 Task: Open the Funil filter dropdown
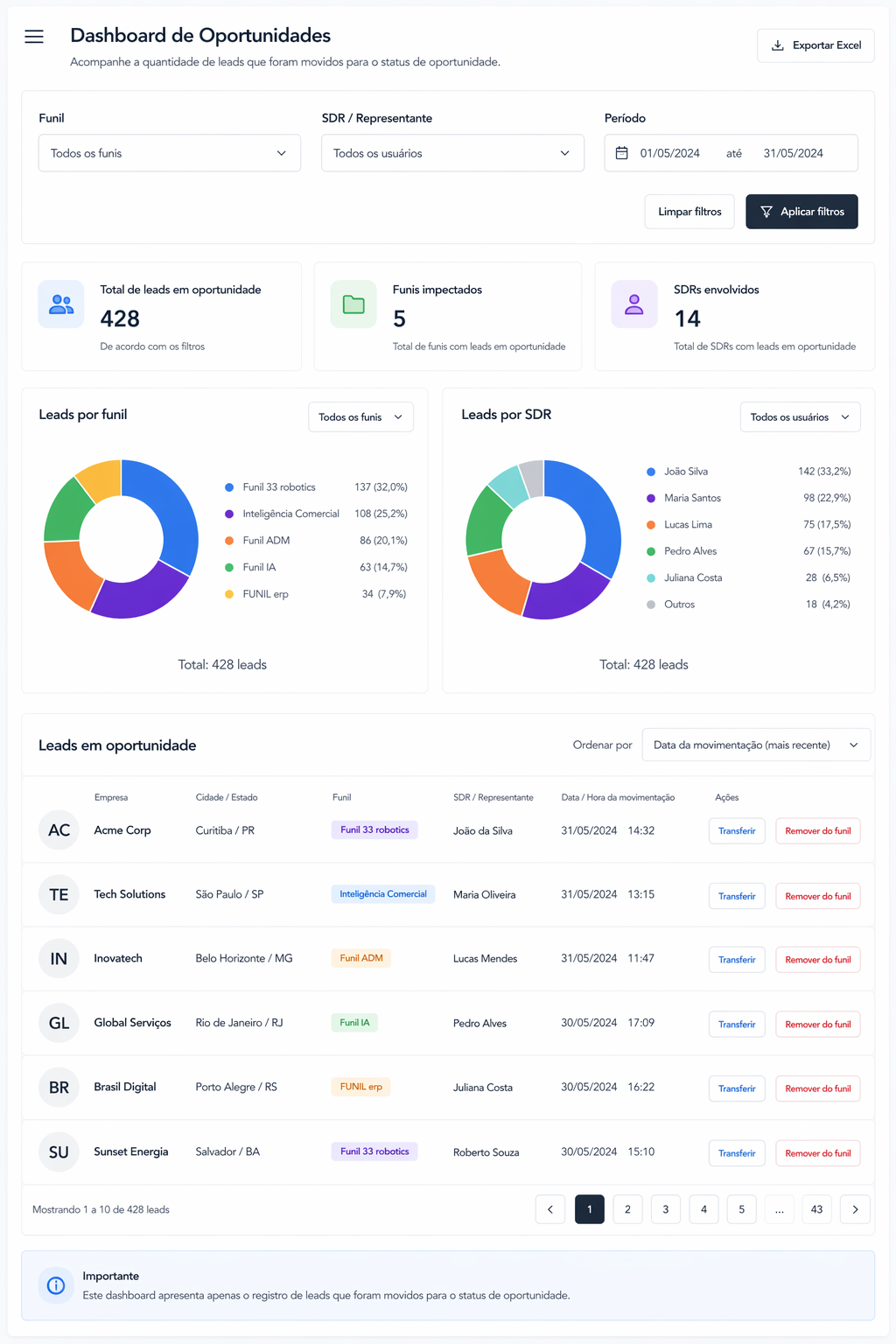click(x=170, y=153)
